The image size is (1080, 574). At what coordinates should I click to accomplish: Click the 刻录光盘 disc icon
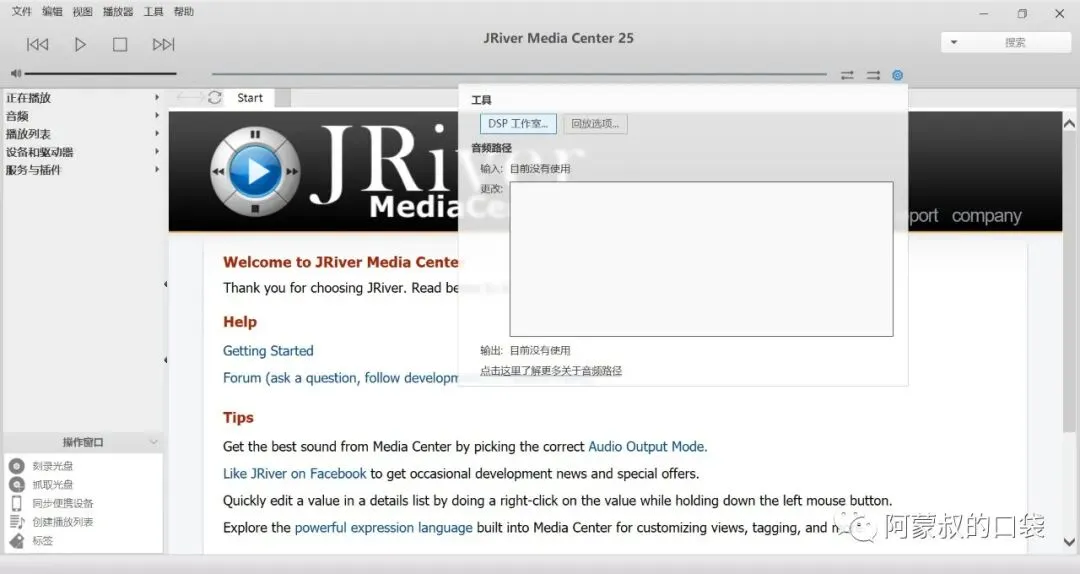click(17, 466)
